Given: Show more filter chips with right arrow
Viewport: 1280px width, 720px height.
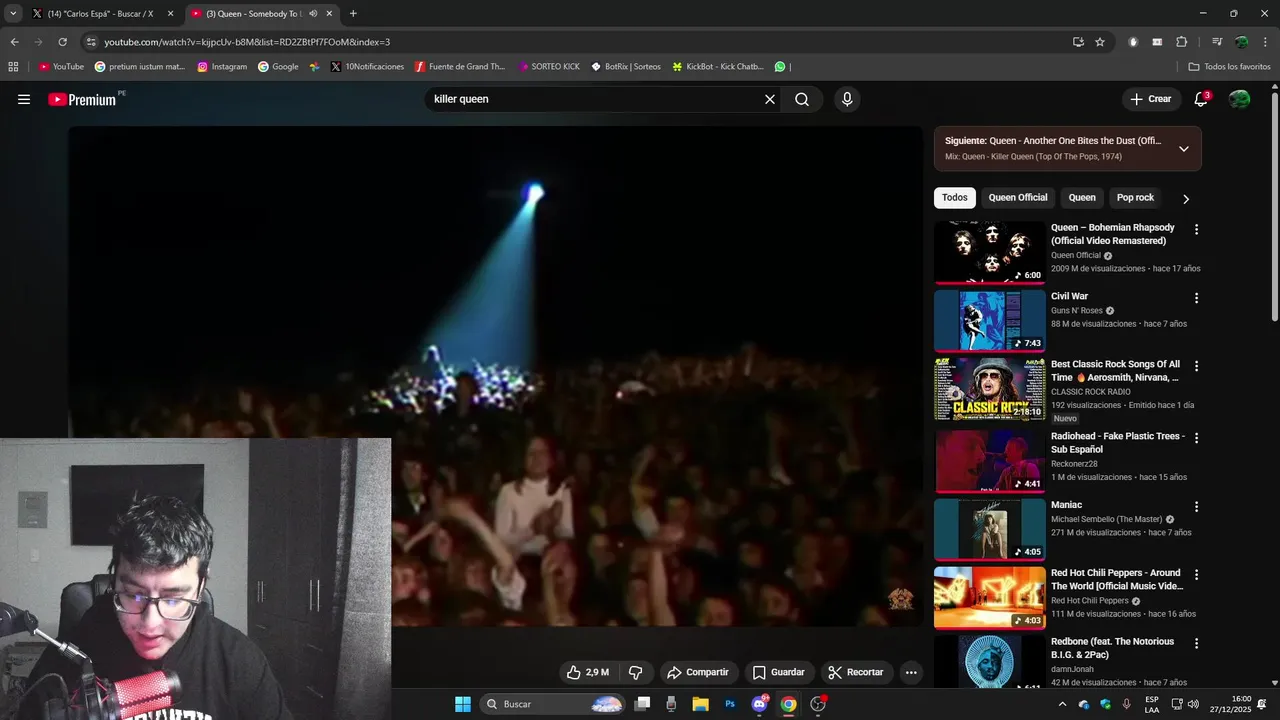Looking at the screenshot, I should 1186,199.
